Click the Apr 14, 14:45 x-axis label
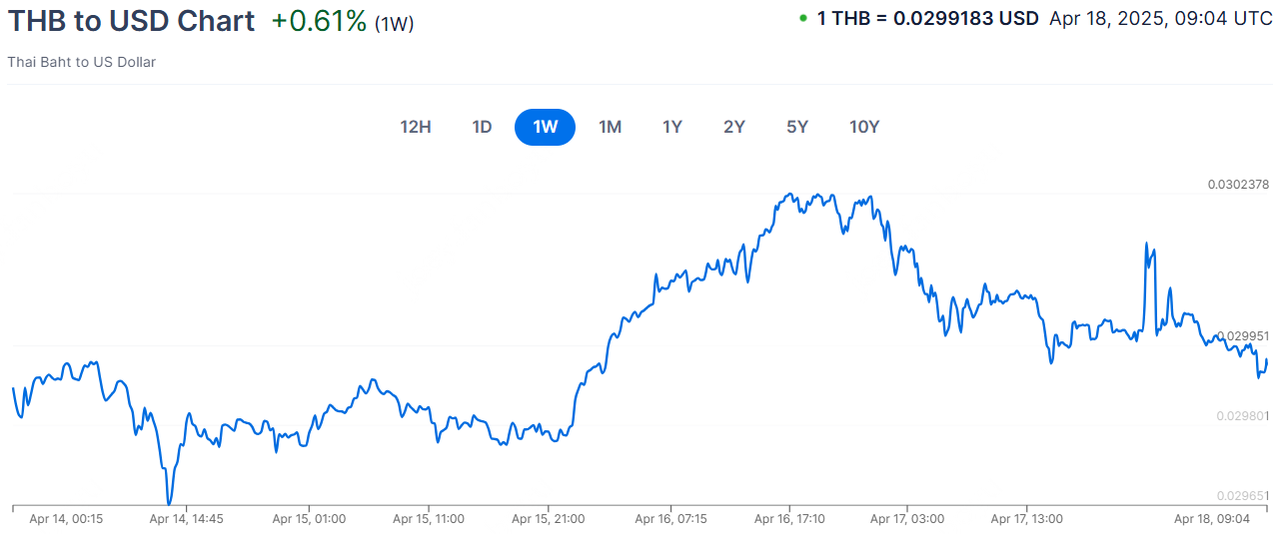 pos(186,519)
